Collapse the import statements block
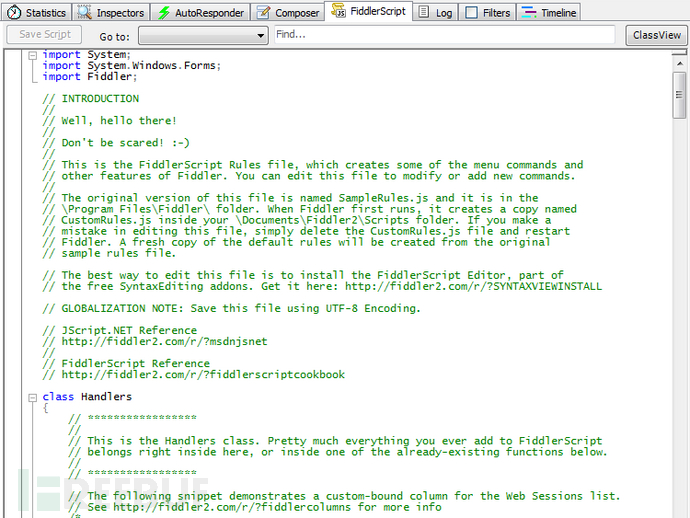This screenshot has height=518, width=690. tap(33, 55)
